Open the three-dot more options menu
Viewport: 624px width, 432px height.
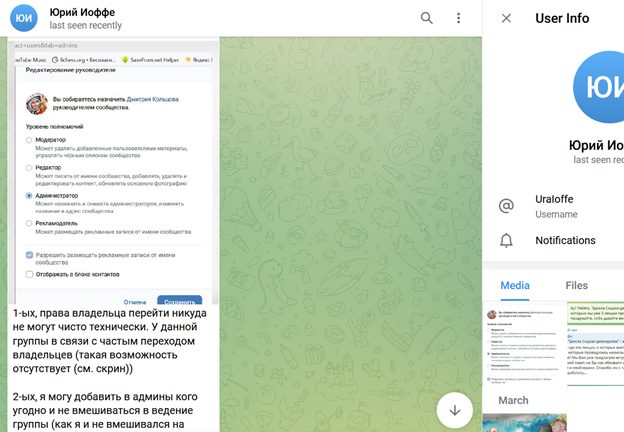click(458, 18)
